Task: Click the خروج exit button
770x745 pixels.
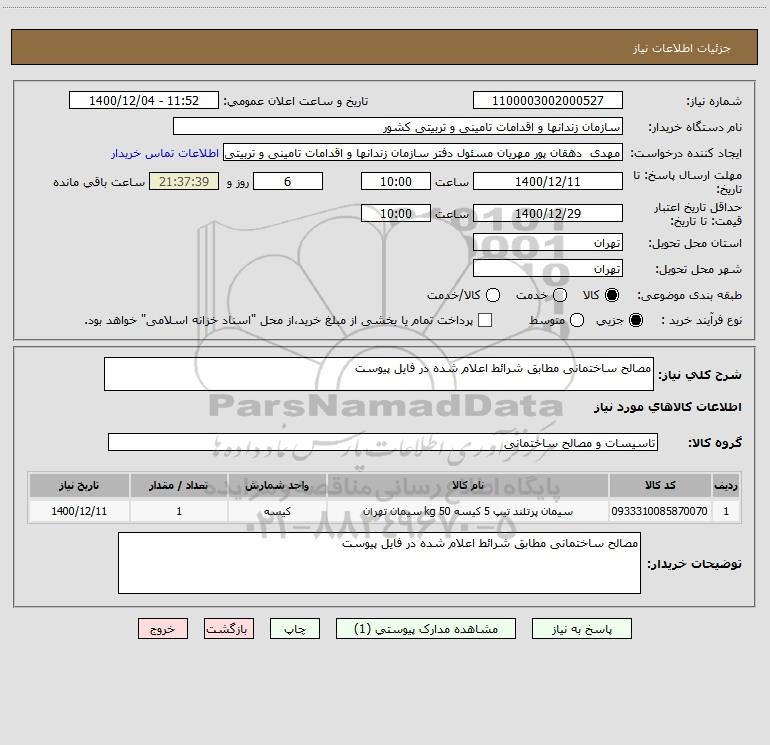Action: (x=163, y=629)
